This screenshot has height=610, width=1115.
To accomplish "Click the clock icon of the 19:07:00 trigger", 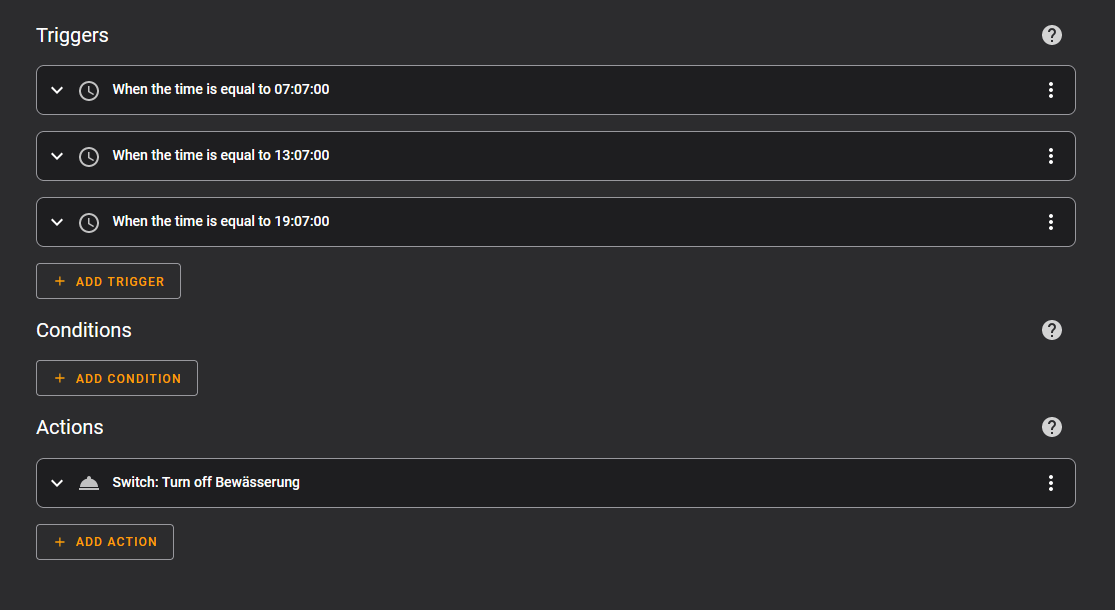I will click(89, 223).
